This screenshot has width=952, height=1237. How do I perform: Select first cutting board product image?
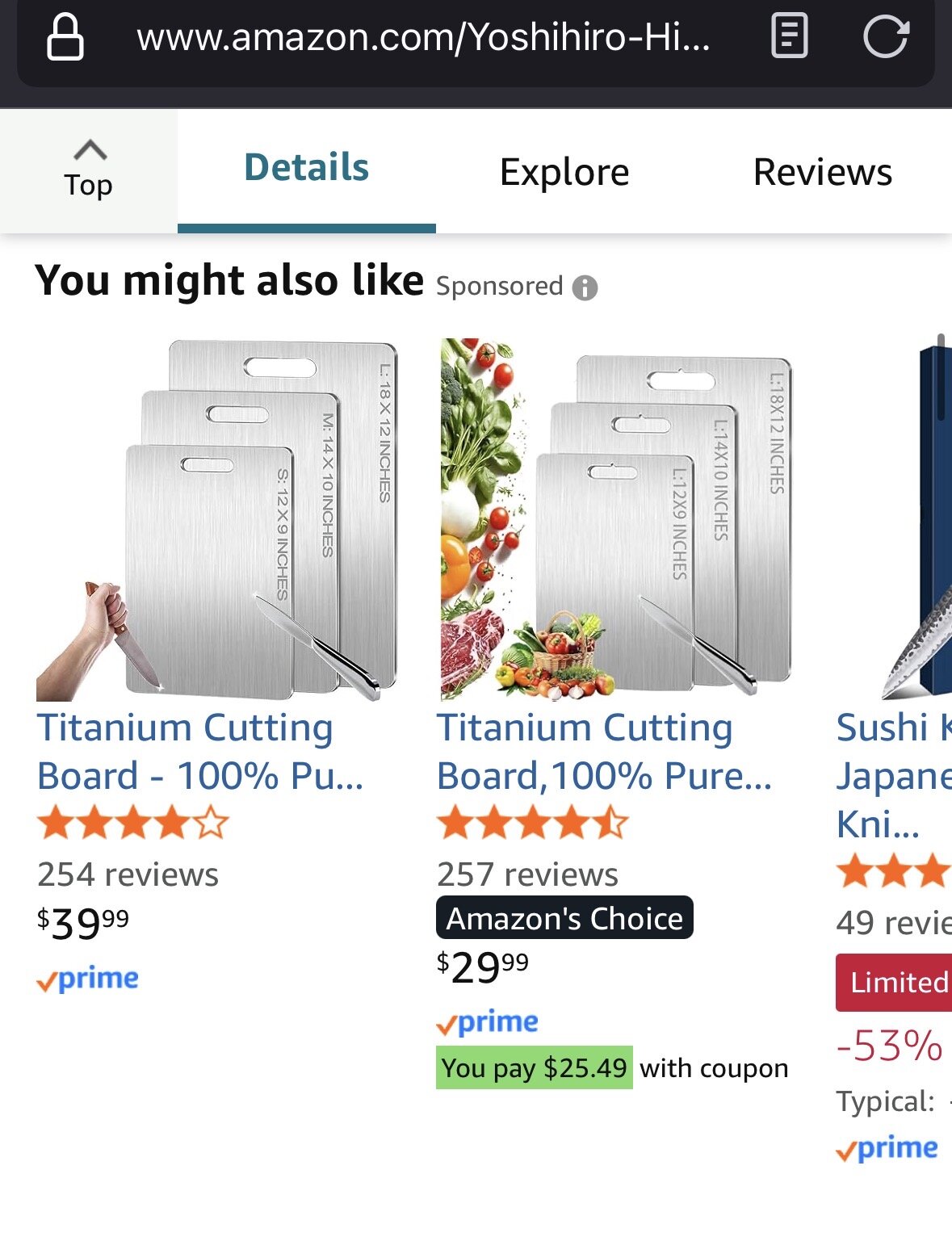218,520
